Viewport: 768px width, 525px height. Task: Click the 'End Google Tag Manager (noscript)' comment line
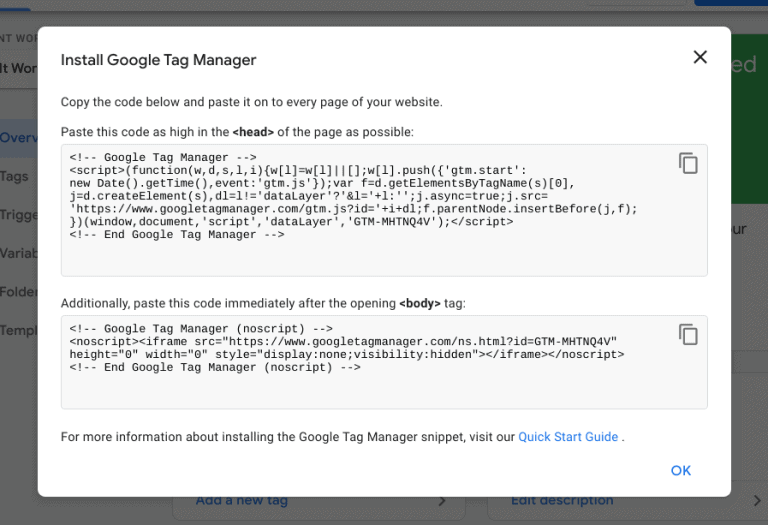[x=215, y=367]
